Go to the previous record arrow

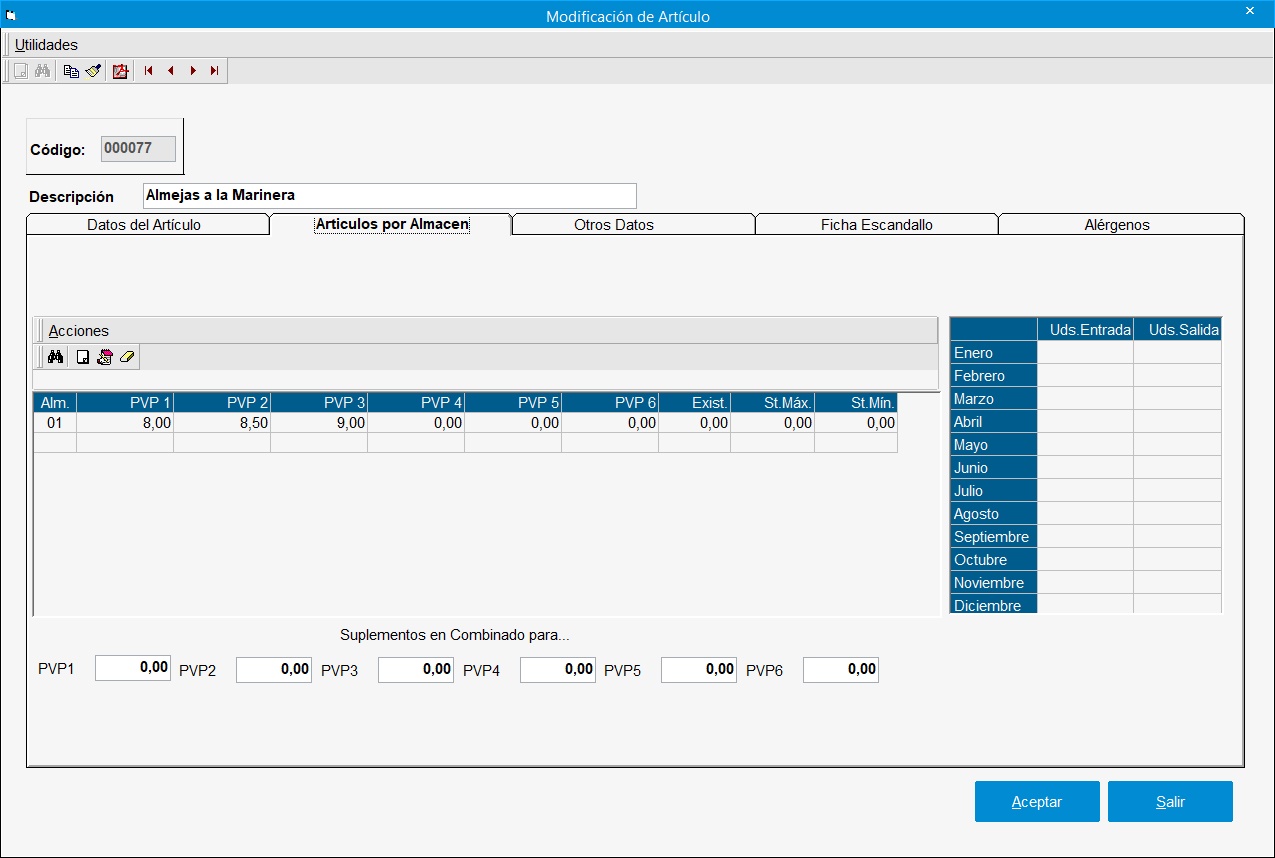pyautogui.click(x=170, y=71)
